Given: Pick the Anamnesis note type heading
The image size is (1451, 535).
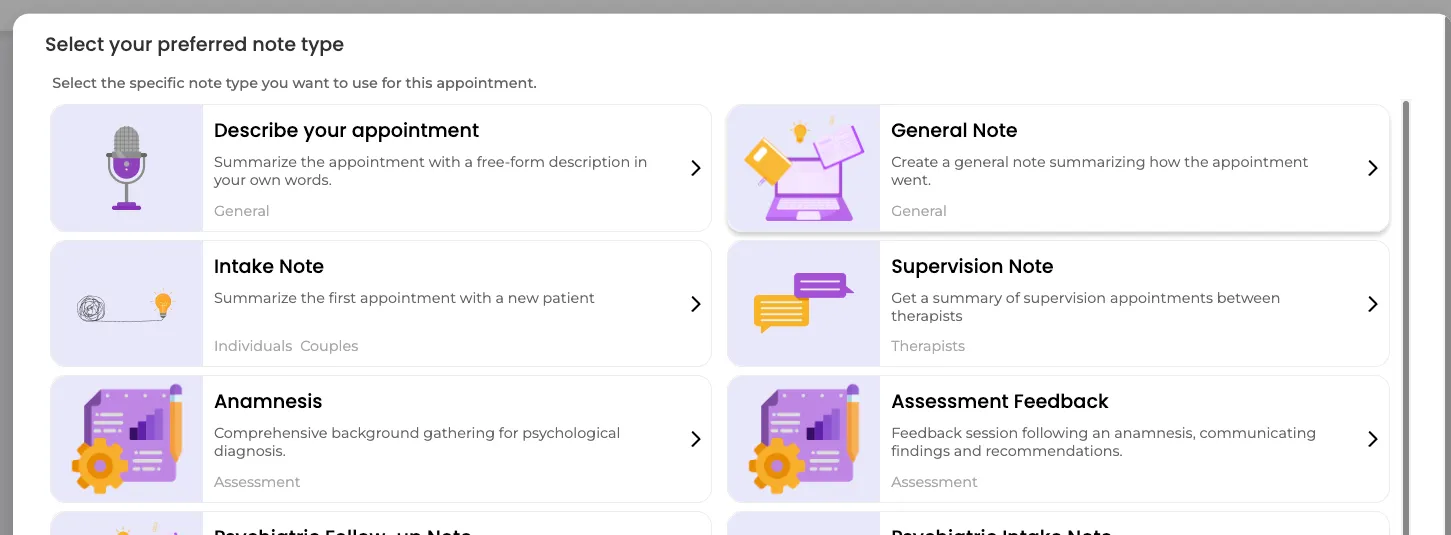Looking at the screenshot, I should [x=268, y=401].
